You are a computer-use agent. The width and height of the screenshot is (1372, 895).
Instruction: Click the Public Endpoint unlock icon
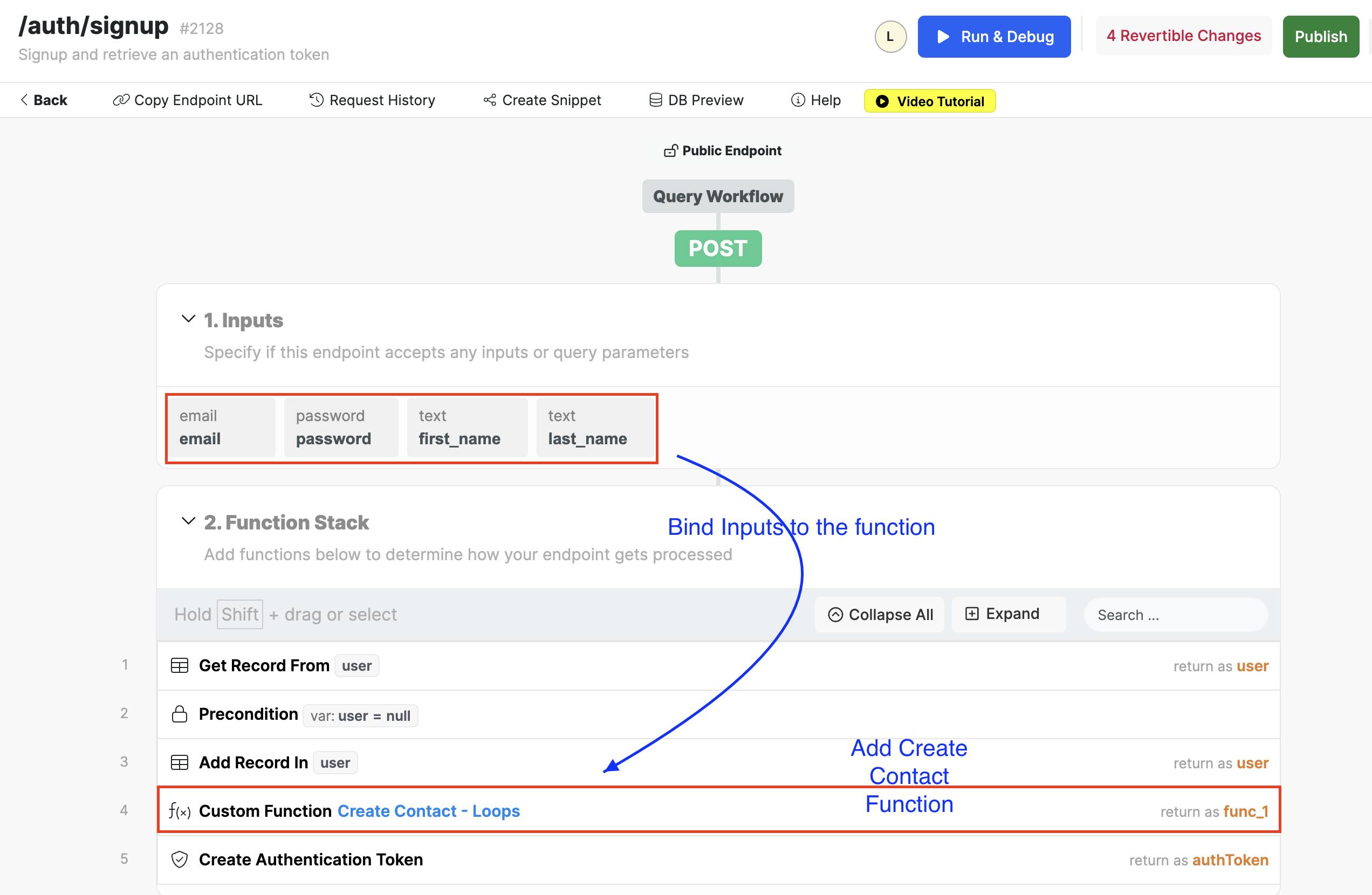point(670,151)
